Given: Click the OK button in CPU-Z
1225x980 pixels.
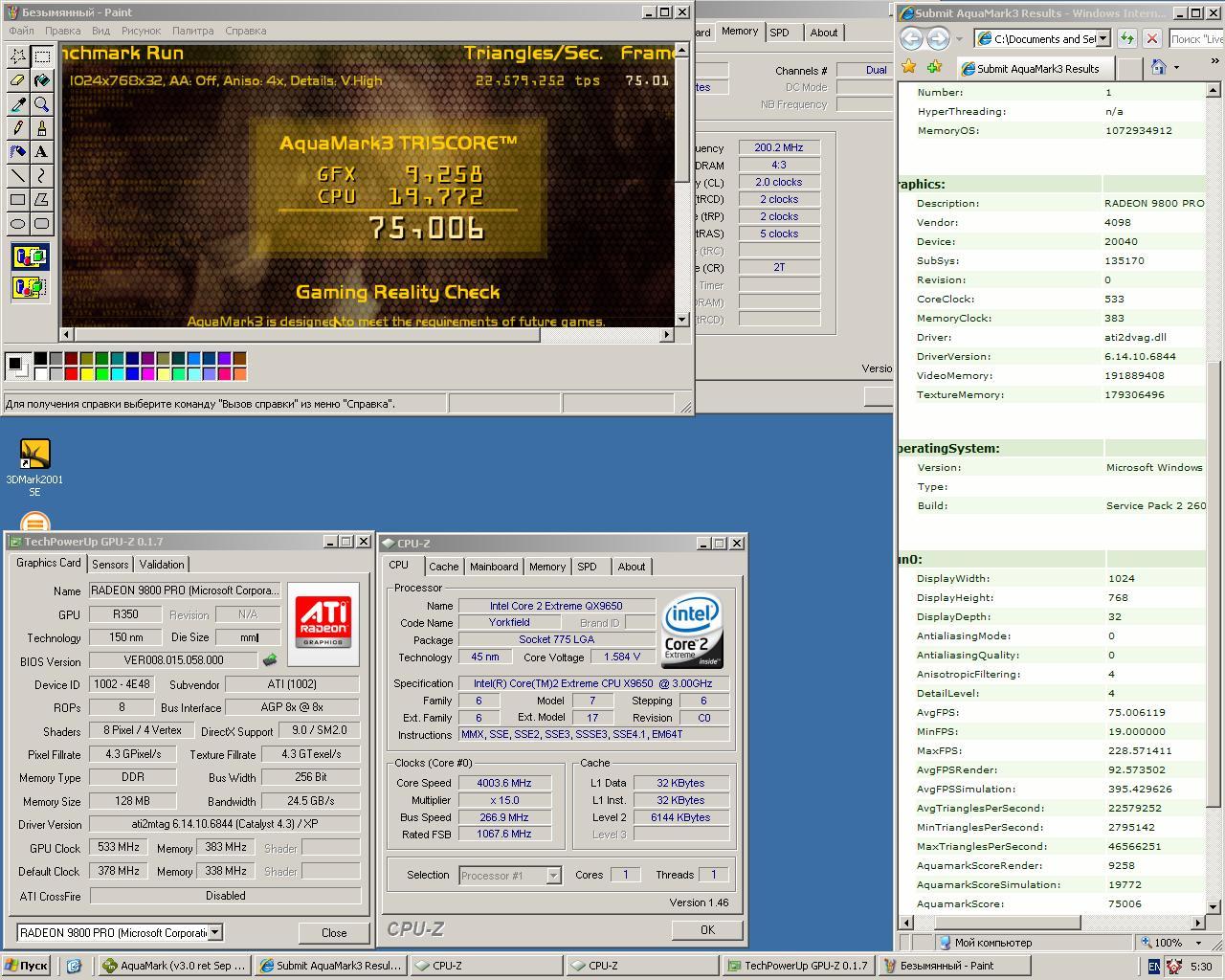Looking at the screenshot, I should click(x=707, y=929).
